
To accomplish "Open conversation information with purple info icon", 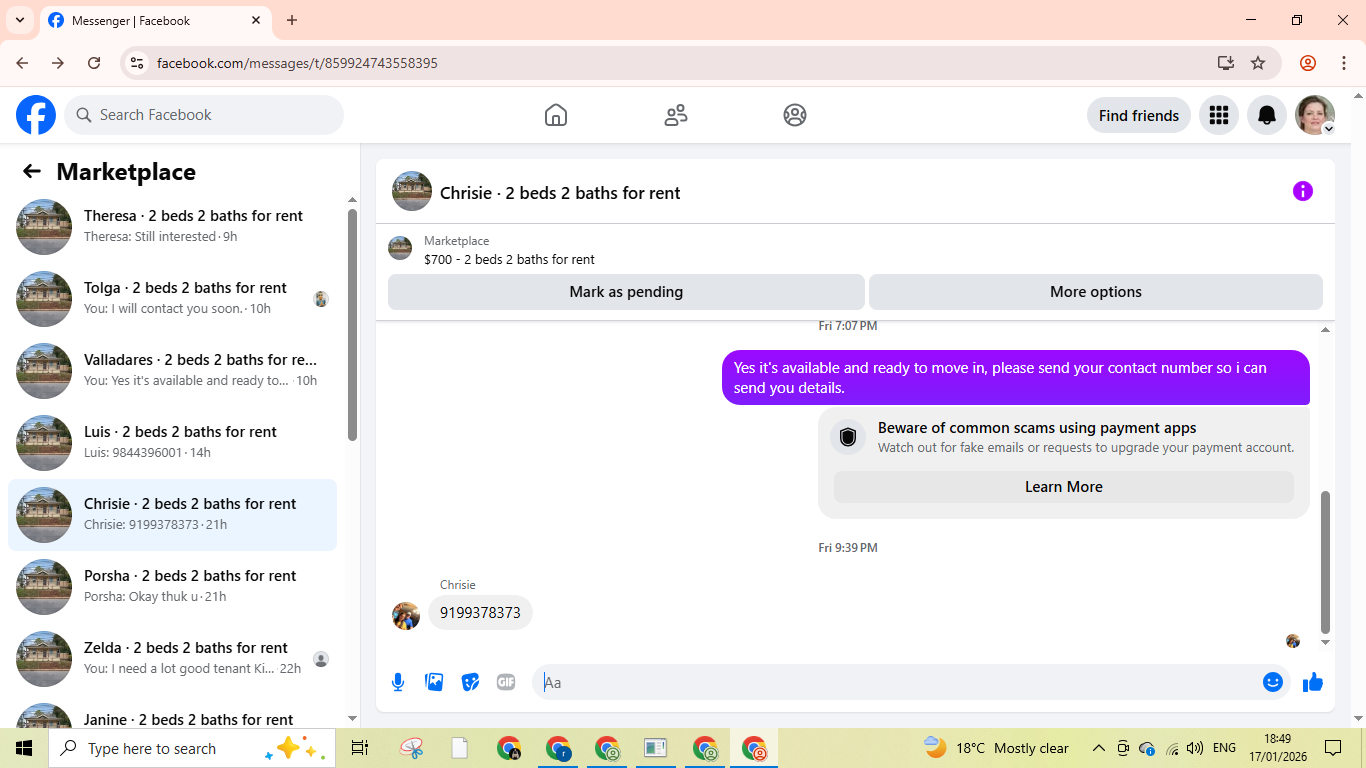I will pyautogui.click(x=1302, y=191).
